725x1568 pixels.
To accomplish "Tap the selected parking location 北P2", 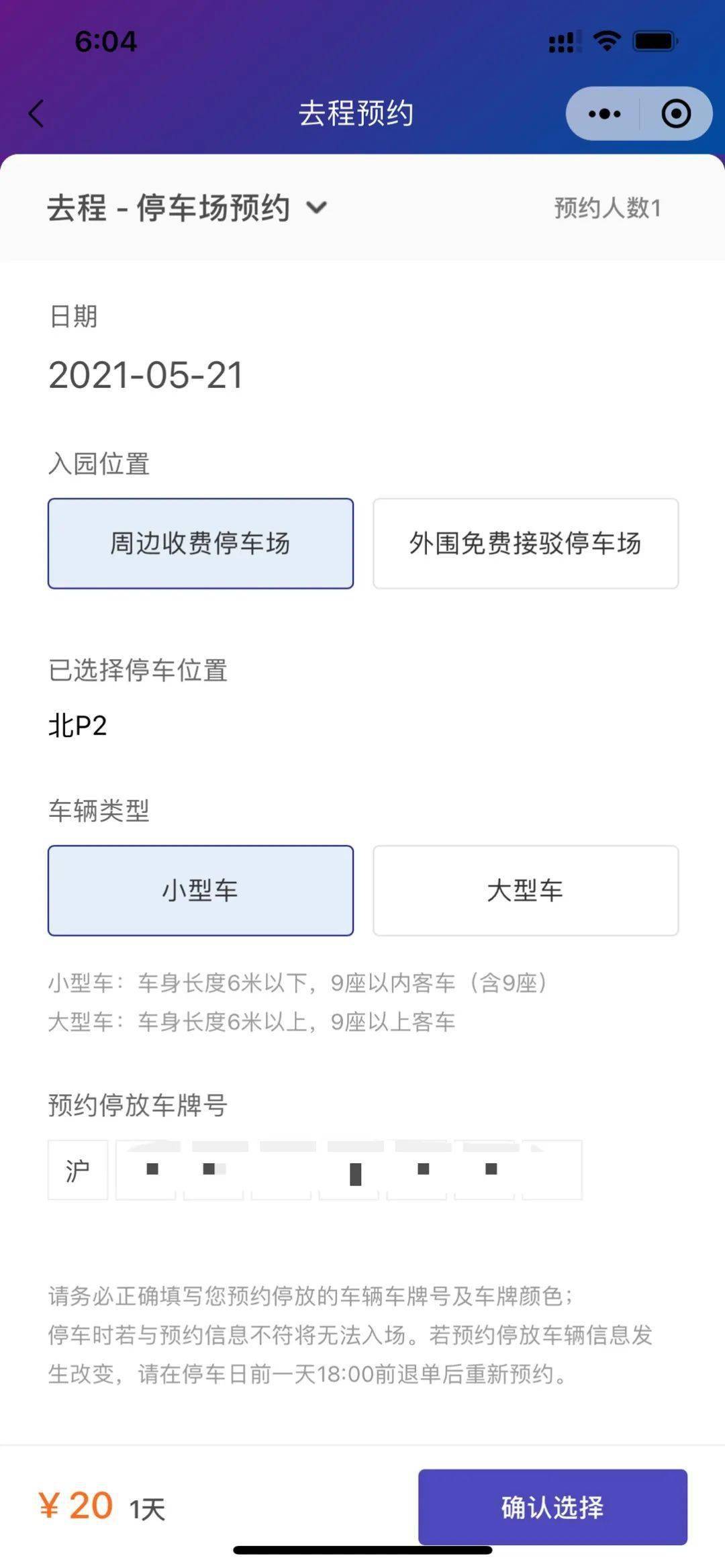I will 78,726.
